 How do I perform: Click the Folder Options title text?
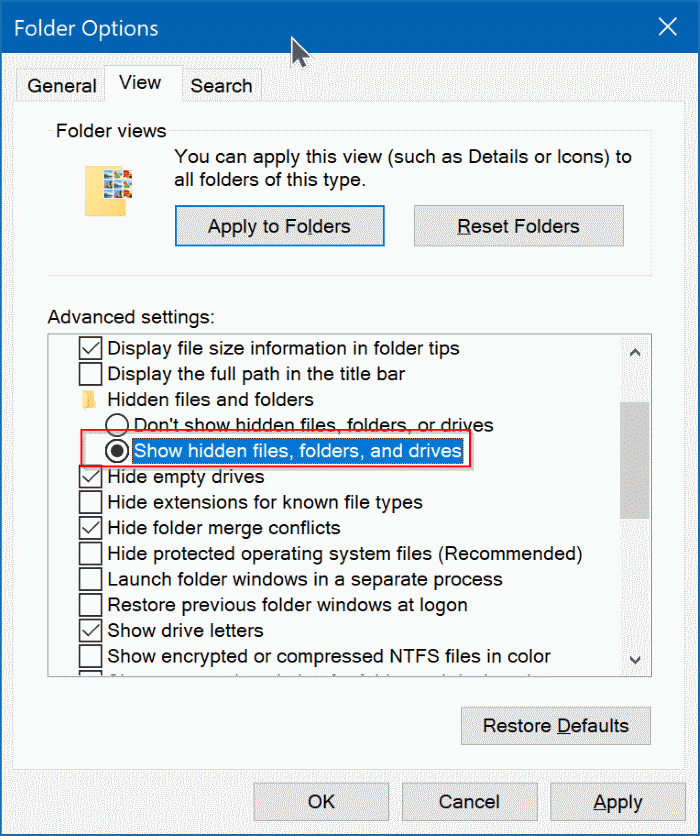[x=86, y=28]
